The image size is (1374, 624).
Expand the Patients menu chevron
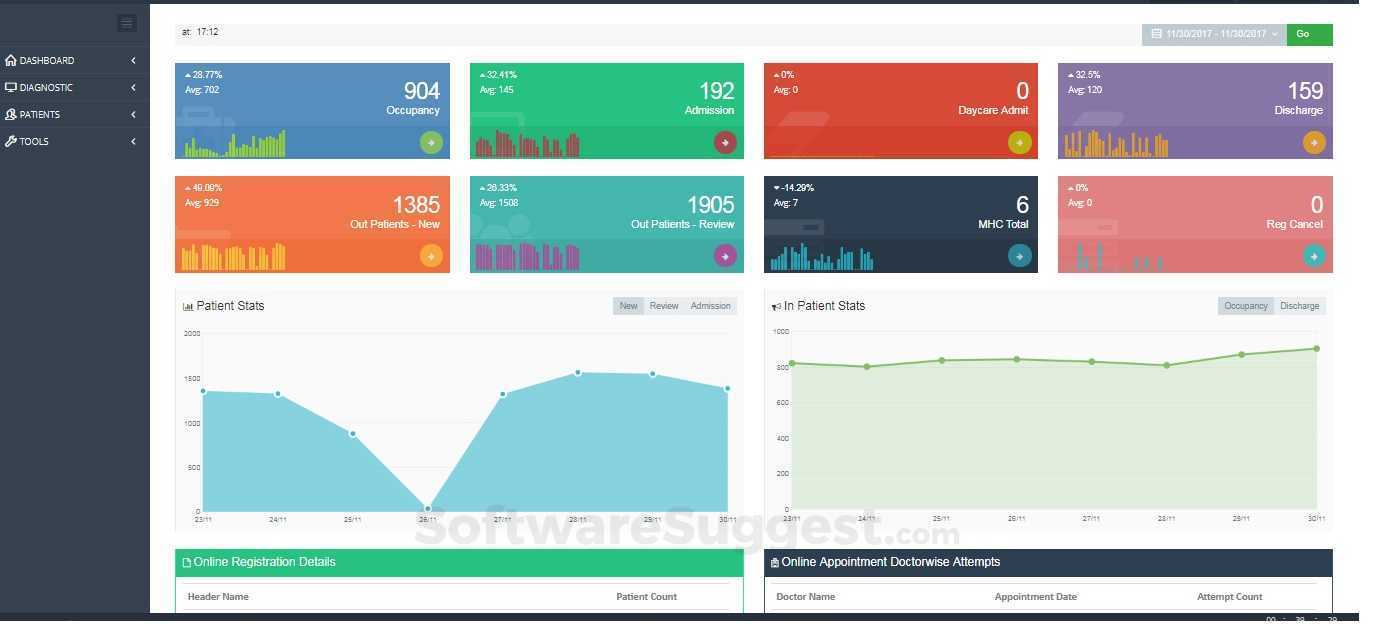pyautogui.click(x=133, y=114)
